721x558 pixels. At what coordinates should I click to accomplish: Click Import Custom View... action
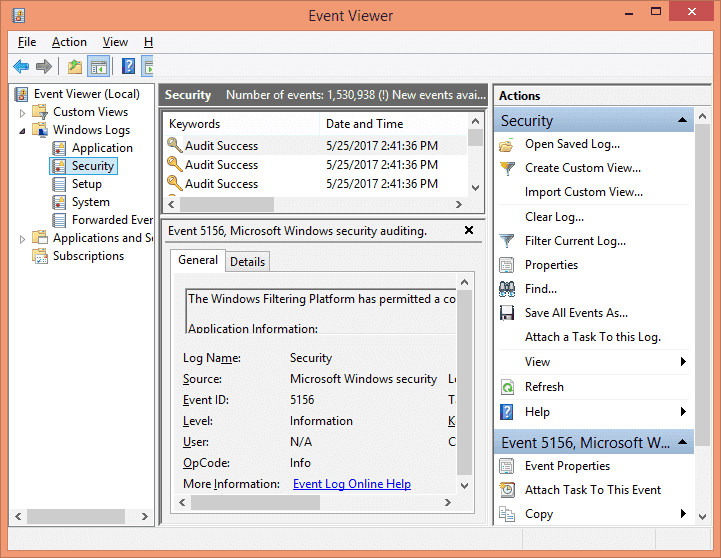coord(584,192)
